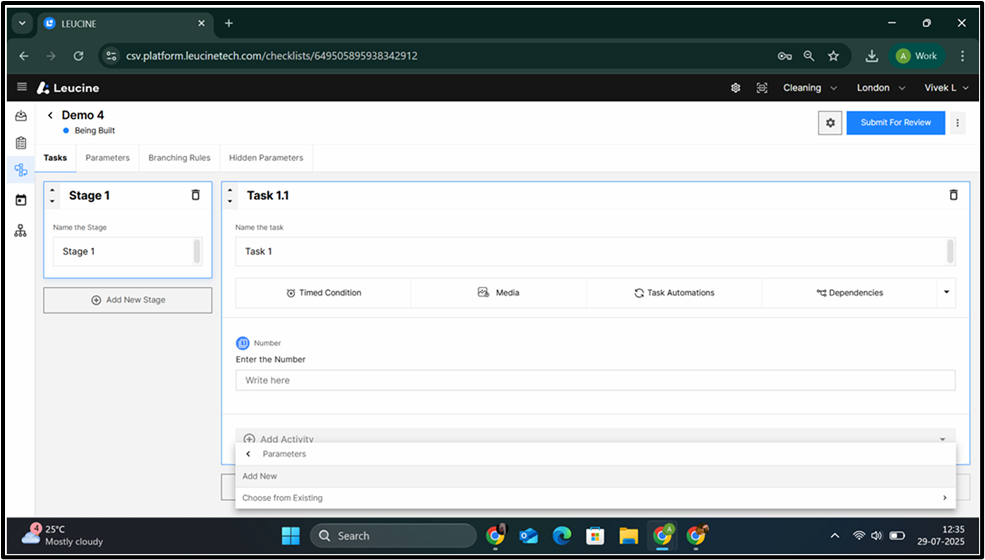Open the checklist clipboard icon in sidebar
This screenshot has height=560, width=985.
tap(21, 143)
